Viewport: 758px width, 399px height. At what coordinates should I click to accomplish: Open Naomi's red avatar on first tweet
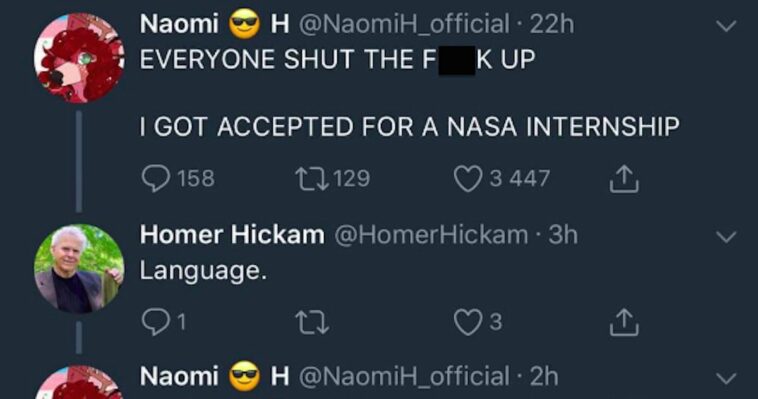(x=79, y=58)
